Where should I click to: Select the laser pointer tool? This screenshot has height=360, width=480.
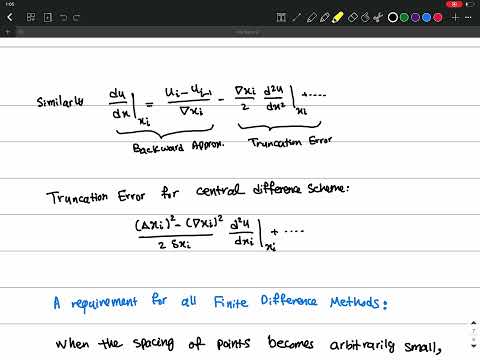[x=296, y=17]
